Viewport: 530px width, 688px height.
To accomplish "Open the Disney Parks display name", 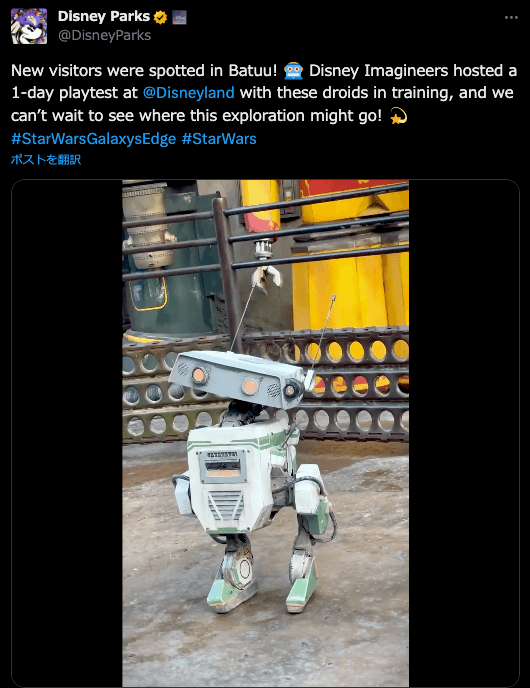I will click(104, 16).
